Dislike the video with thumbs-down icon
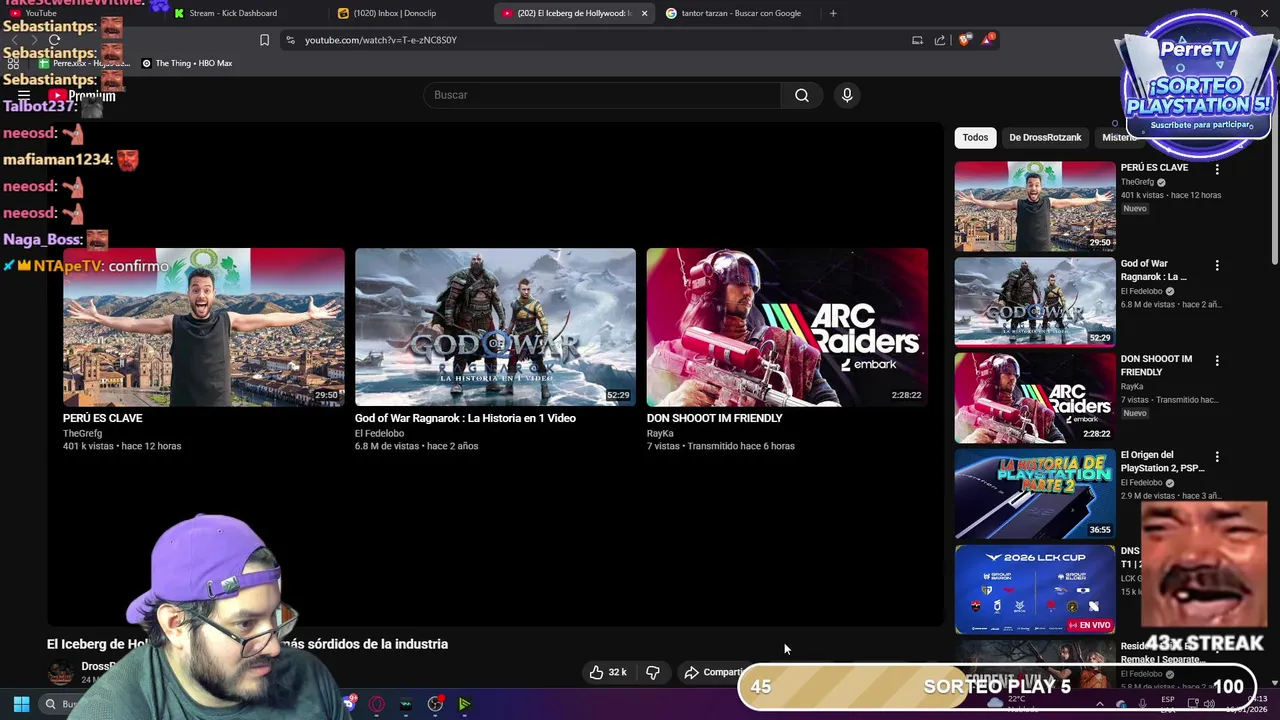 [653, 672]
